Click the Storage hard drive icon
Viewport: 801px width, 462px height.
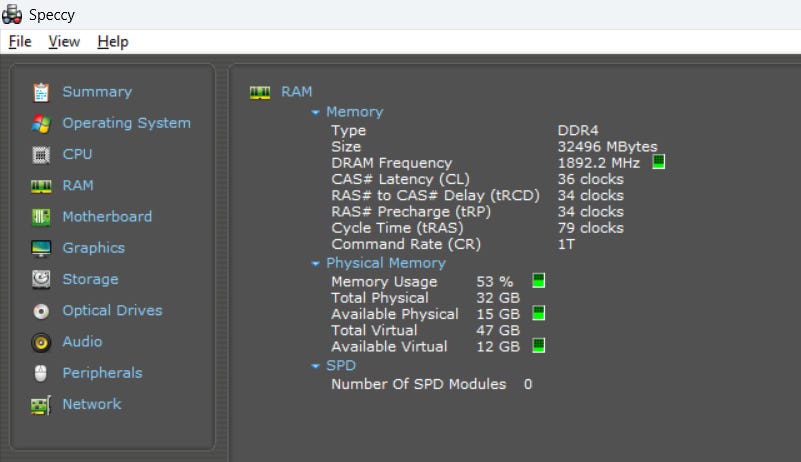(41, 280)
